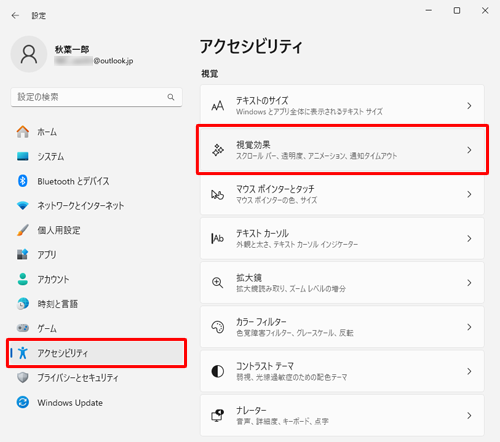The height and width of the screenshot is (442, 500).
Task: Click the ナレーター title text
Action: 251,410
